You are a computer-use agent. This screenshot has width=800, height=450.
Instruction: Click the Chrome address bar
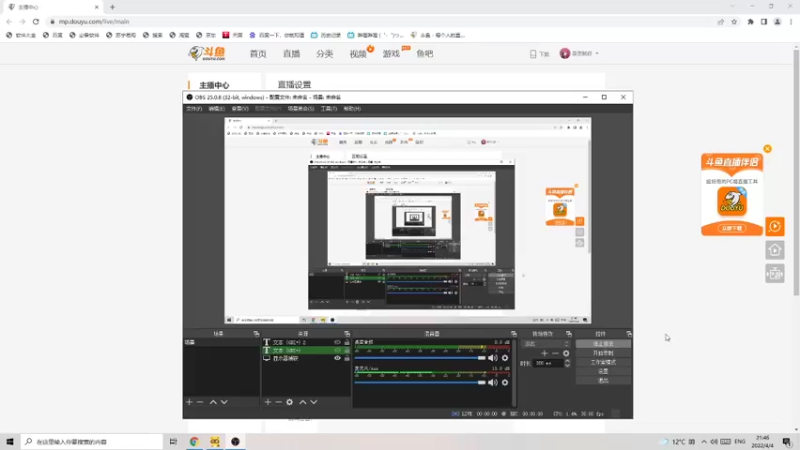pos(378,22)
